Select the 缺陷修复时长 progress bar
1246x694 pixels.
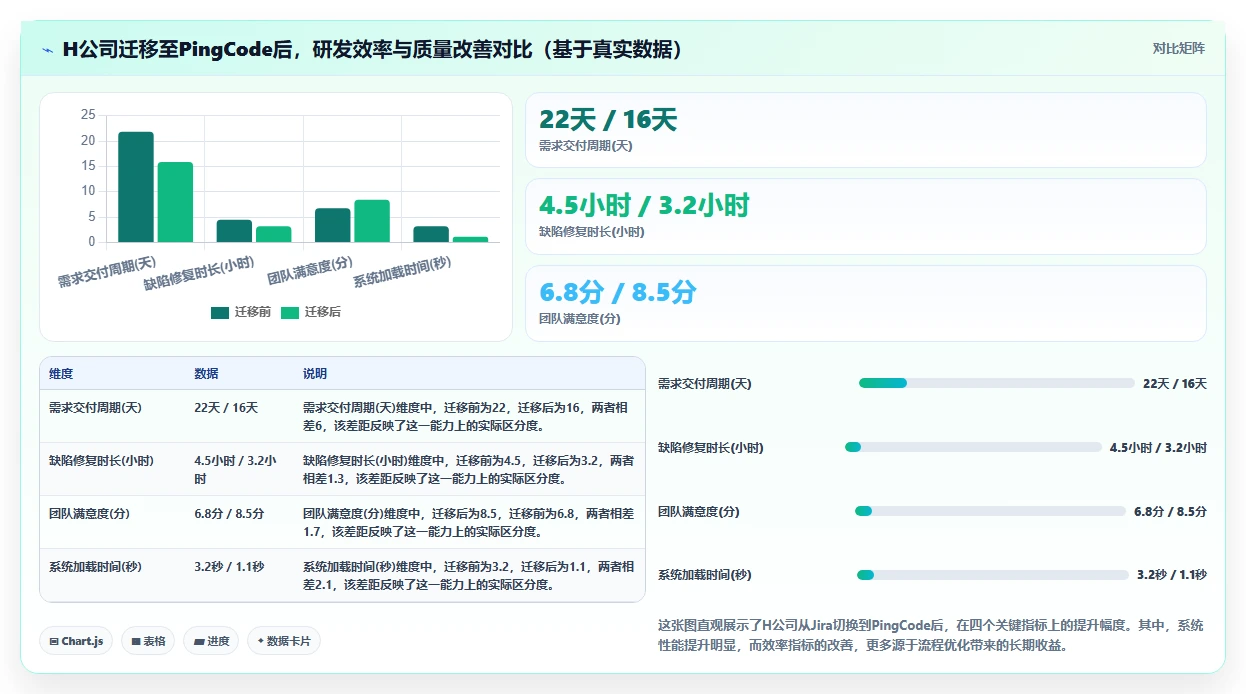[973, 447]
